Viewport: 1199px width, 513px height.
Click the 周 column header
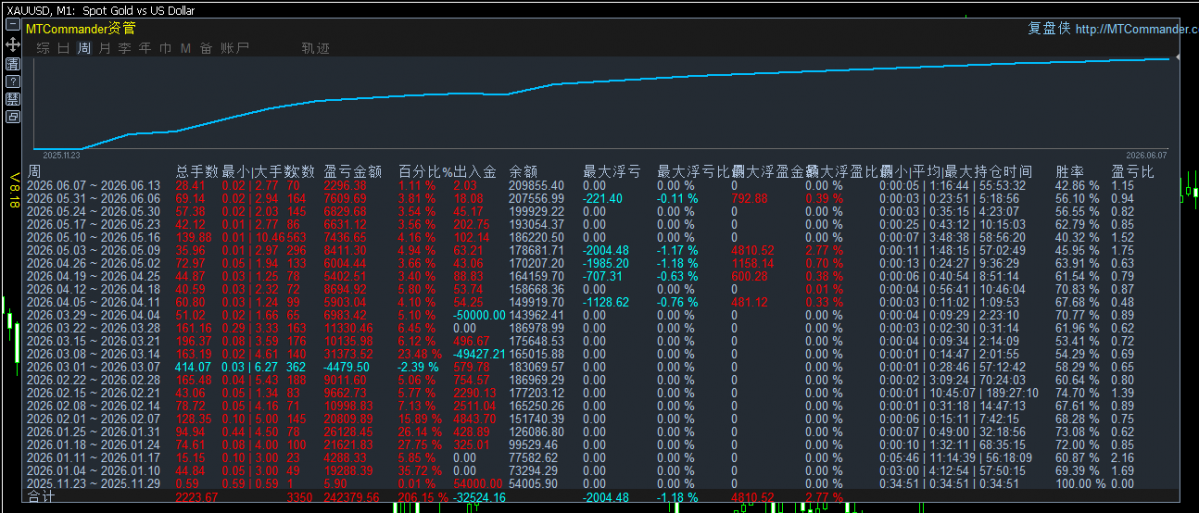pyautogui.click(x=34, y=172)
